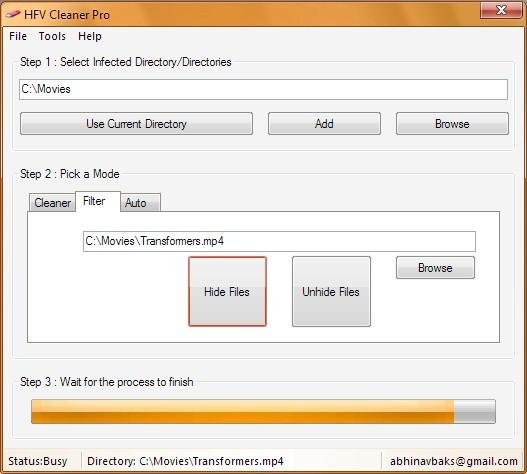Click the C:\Movies infected directory field
Image resolution: width=527 pixels, height=474 pixels.
tap(264, 89)
